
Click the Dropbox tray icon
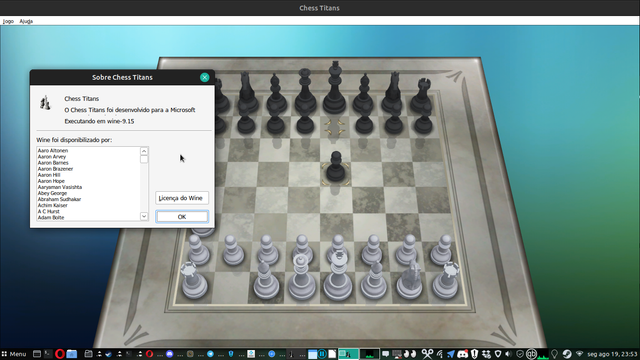point(487,354)
